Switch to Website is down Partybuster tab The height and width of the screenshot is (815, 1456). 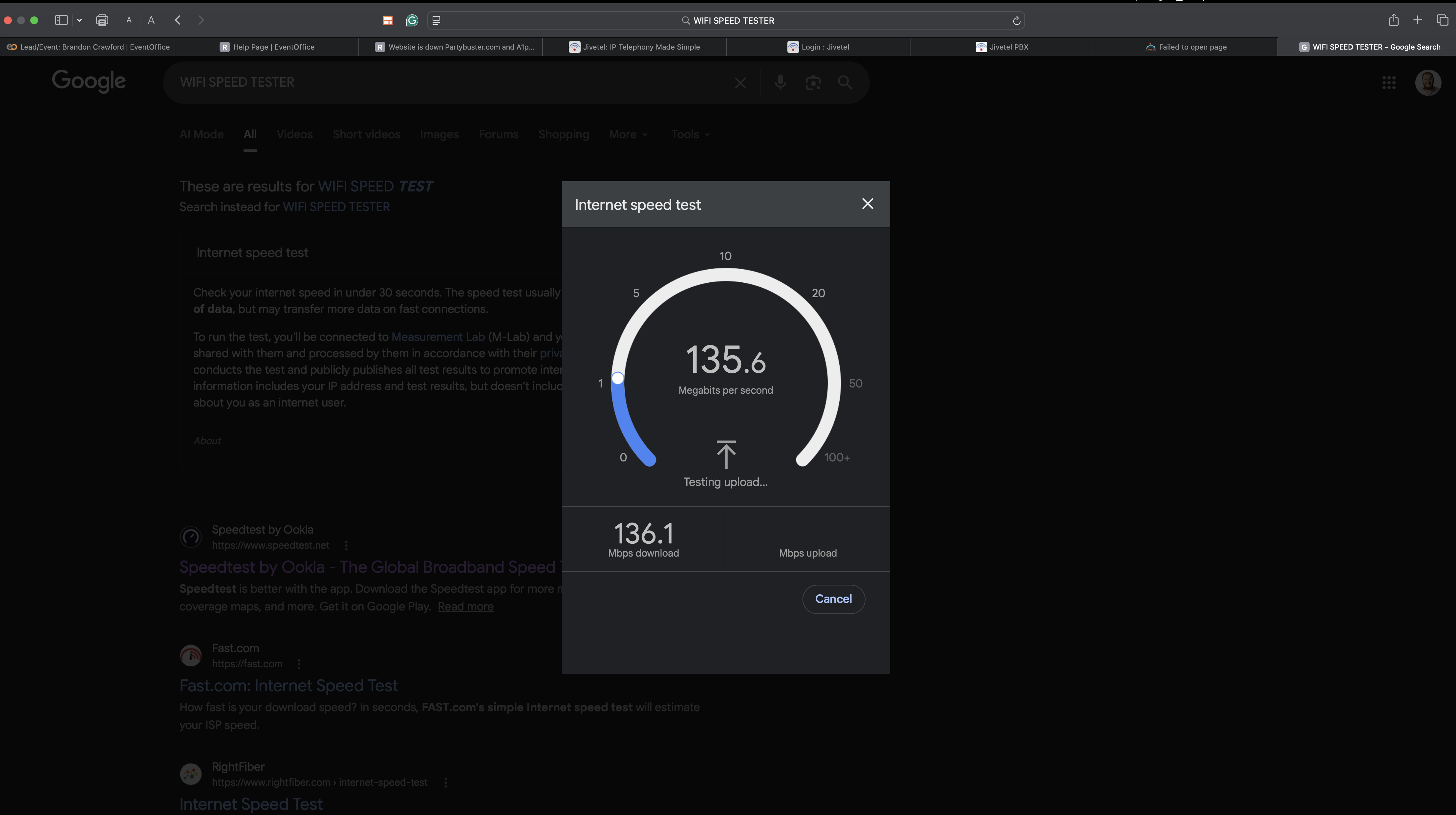(450, 47)
